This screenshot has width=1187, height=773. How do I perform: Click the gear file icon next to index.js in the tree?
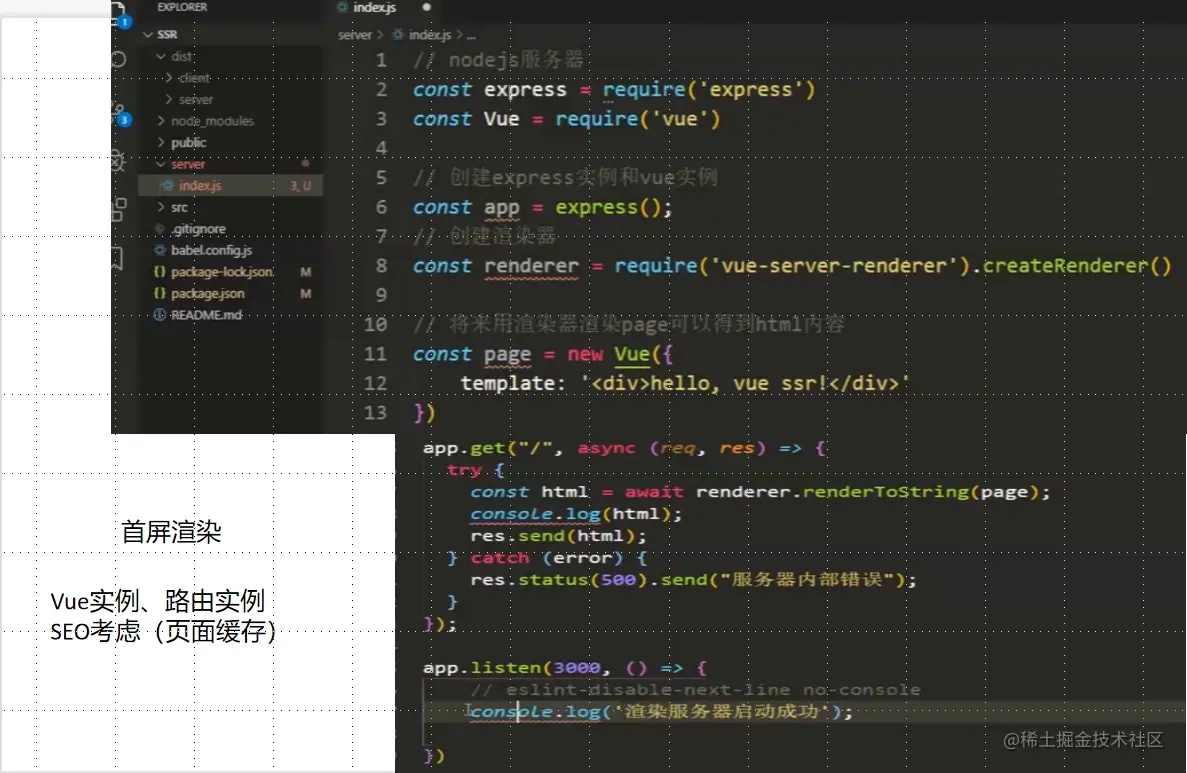point(167,185)
